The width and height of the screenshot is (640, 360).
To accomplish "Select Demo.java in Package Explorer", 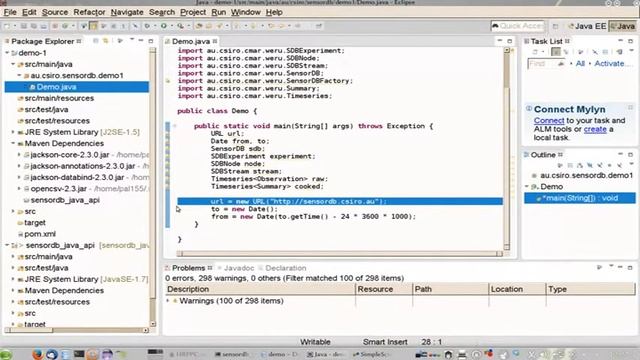I will point(77,87).
